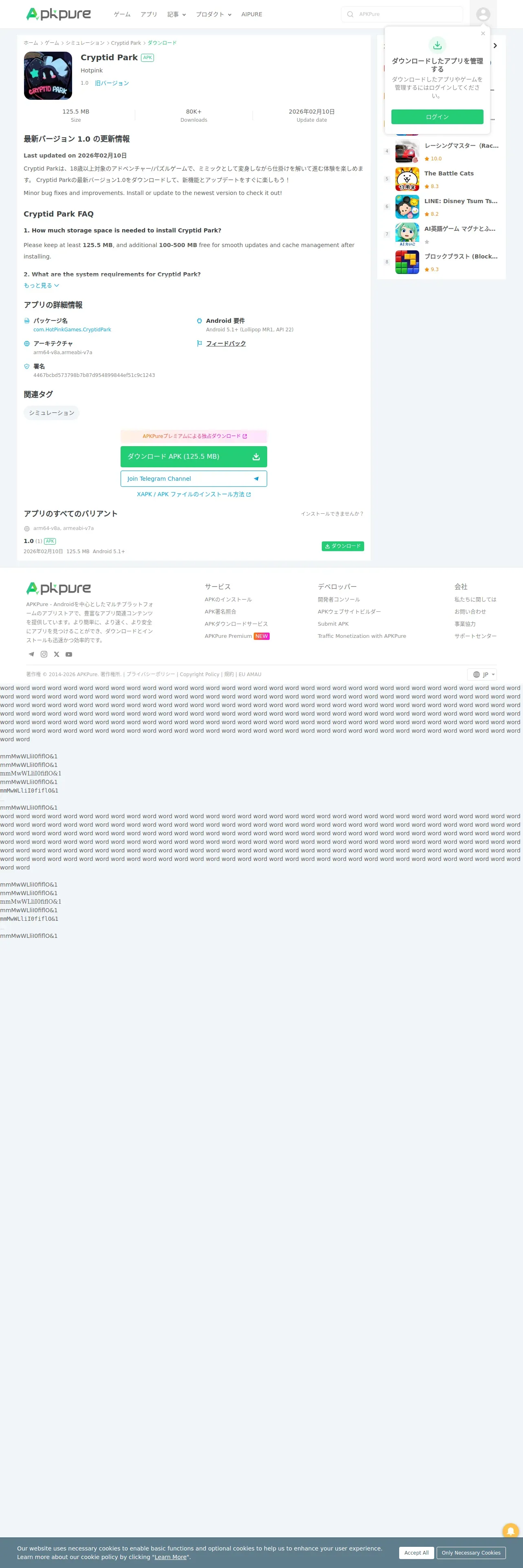Open The Battle Cats app icon

[x=407, y=180]
